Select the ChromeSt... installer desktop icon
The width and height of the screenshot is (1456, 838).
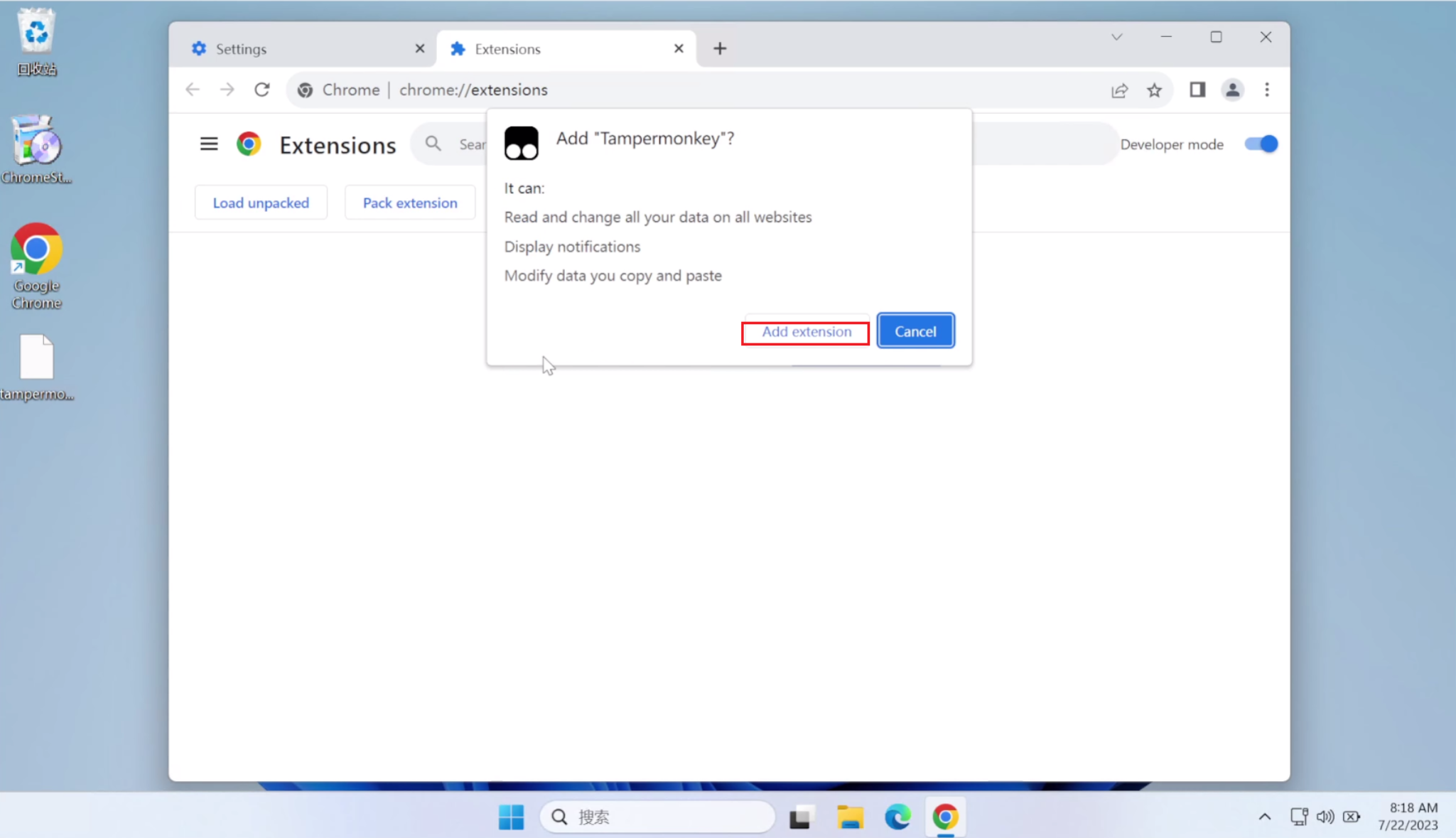click(x=36, y=149)
